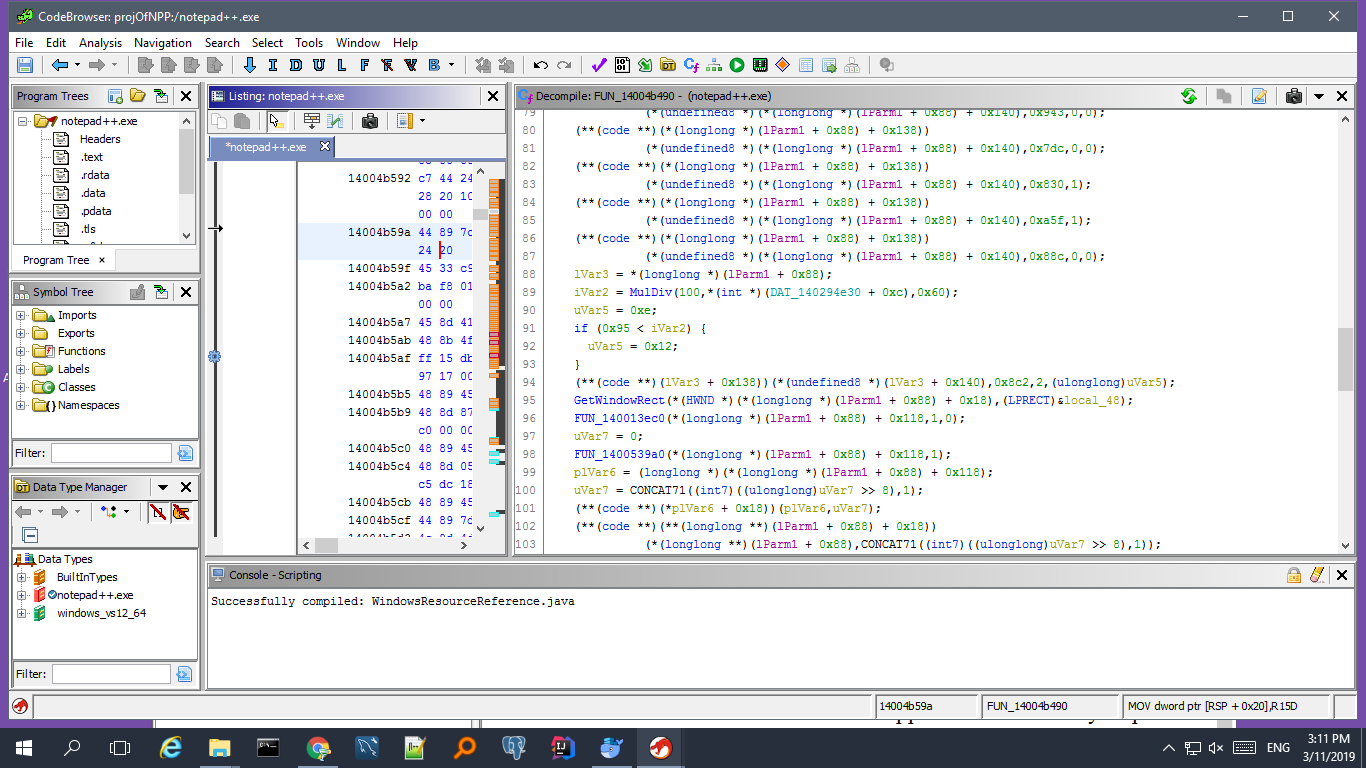The height and width of the screenshot is (769, 1366).
Task: Clear the Console with the eraser icon
Action: tap(1317, 575)
